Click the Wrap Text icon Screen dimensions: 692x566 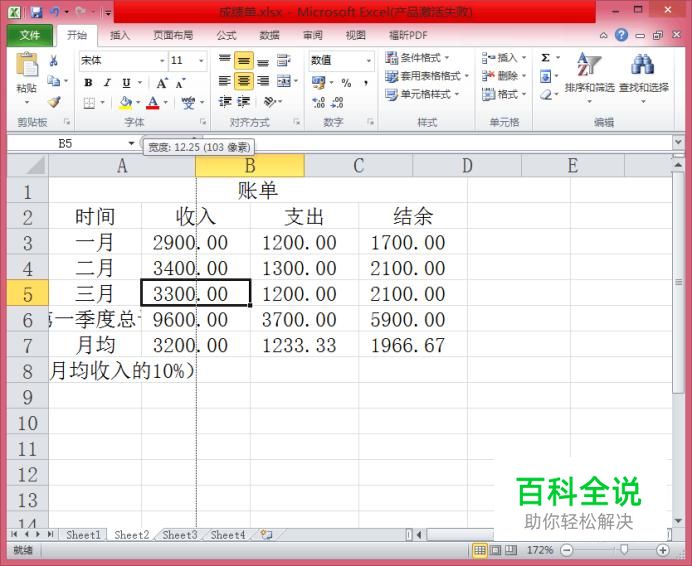click(283, 60)
